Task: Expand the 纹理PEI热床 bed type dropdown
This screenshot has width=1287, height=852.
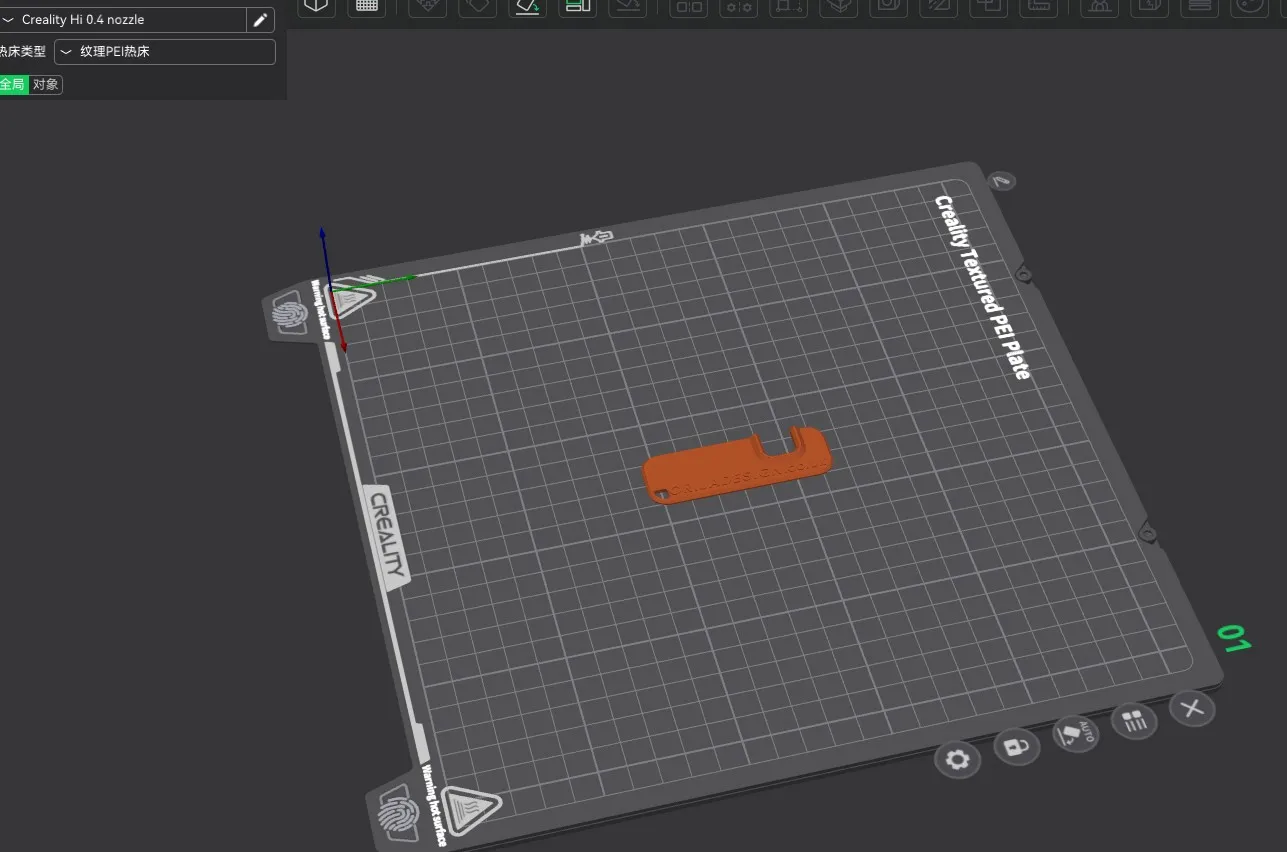Action: (165, 52)
